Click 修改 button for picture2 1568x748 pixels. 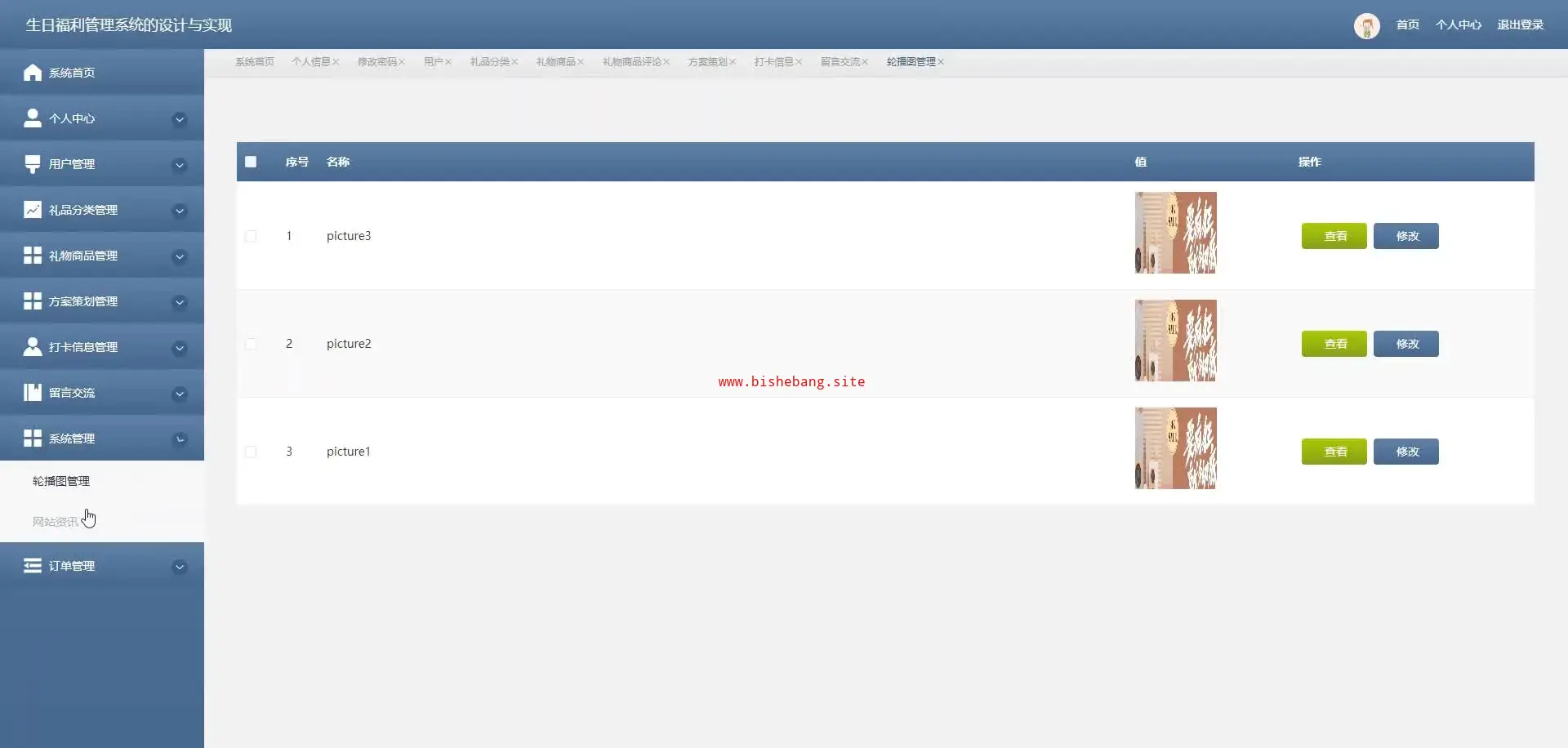(x=1406, y=344)
